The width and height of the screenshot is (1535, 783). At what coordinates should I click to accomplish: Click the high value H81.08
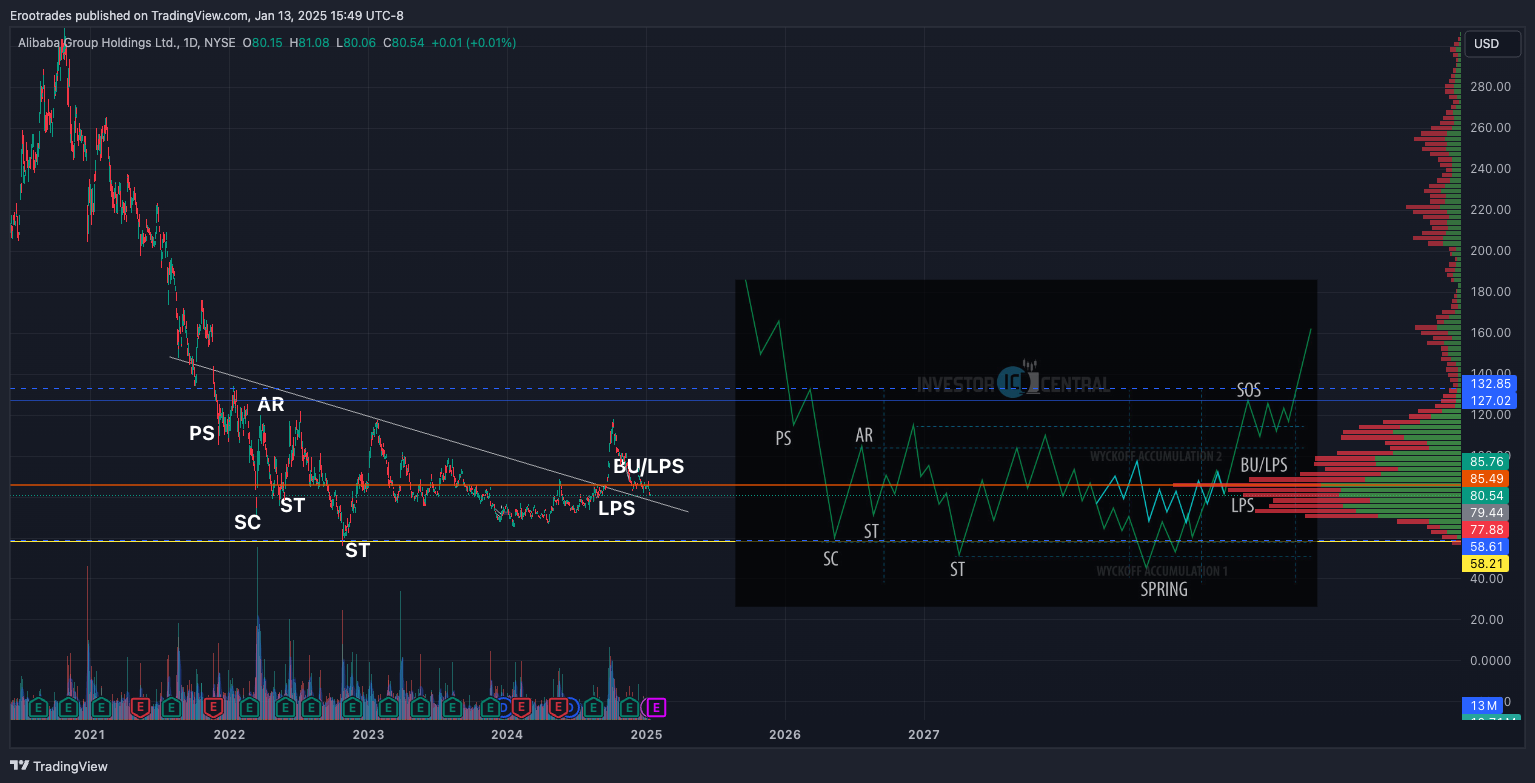[x=310, y=43]
